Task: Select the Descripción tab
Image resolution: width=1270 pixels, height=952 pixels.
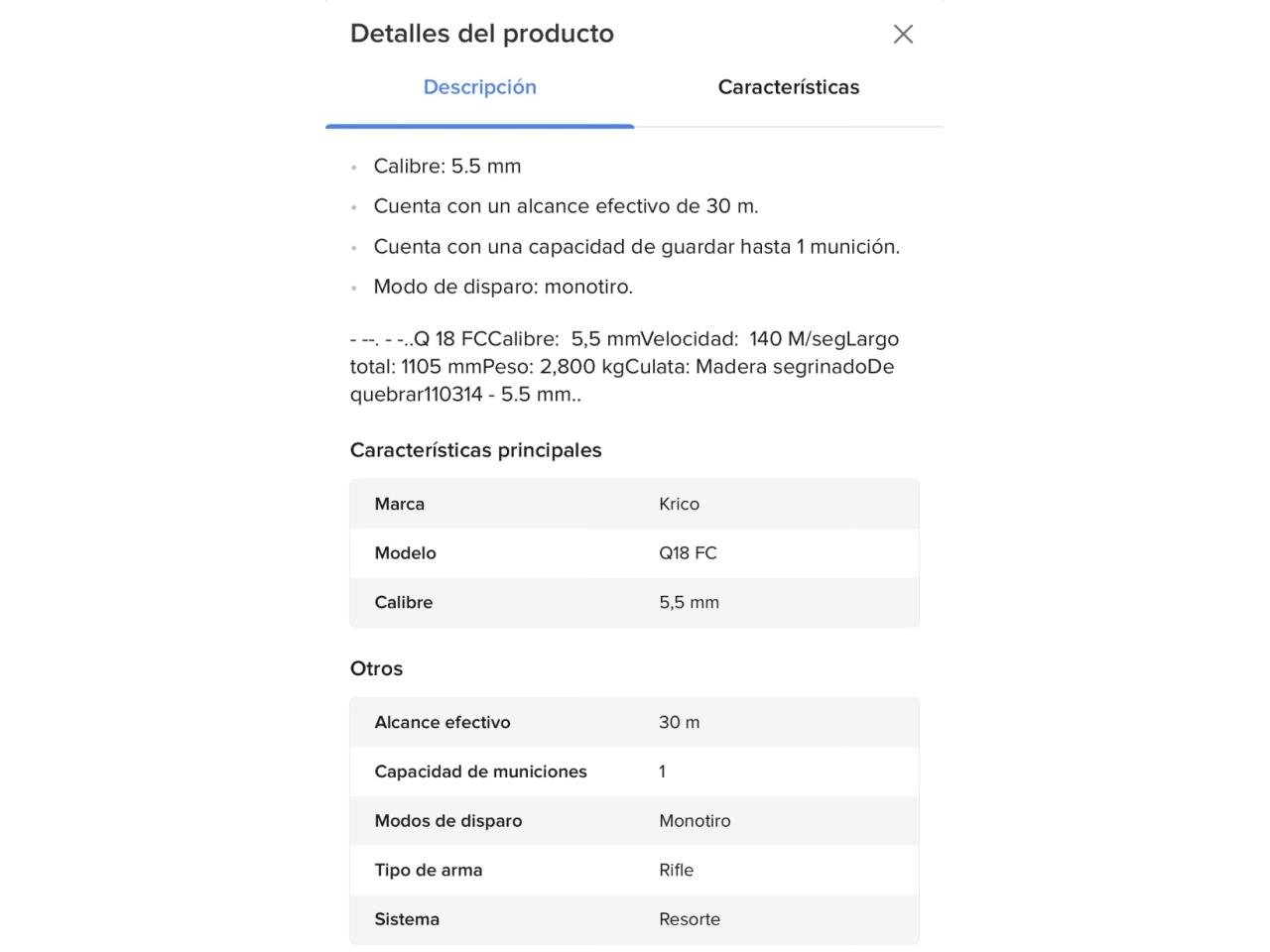Action: [x=479, y=87]
